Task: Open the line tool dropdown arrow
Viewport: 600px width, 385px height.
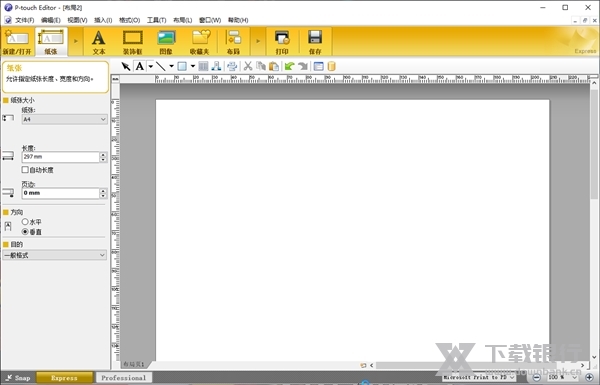Action: [x=171, y=66]
